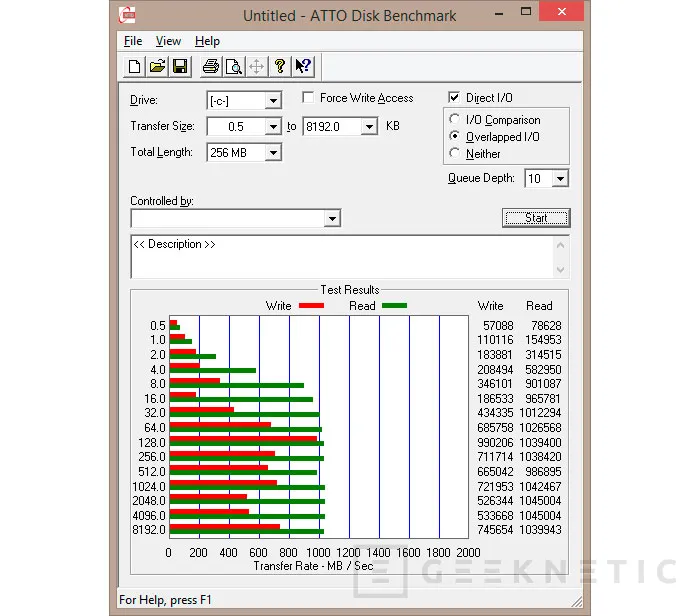Click description scrollbar down arrow
This screenshot has height=616, width=700.
click(x=561, y=269)
